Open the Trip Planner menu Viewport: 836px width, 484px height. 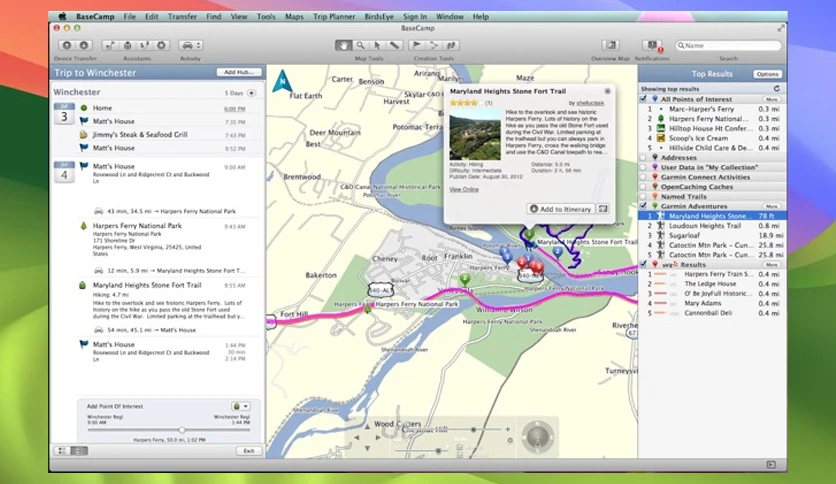[x=334, y=17]
